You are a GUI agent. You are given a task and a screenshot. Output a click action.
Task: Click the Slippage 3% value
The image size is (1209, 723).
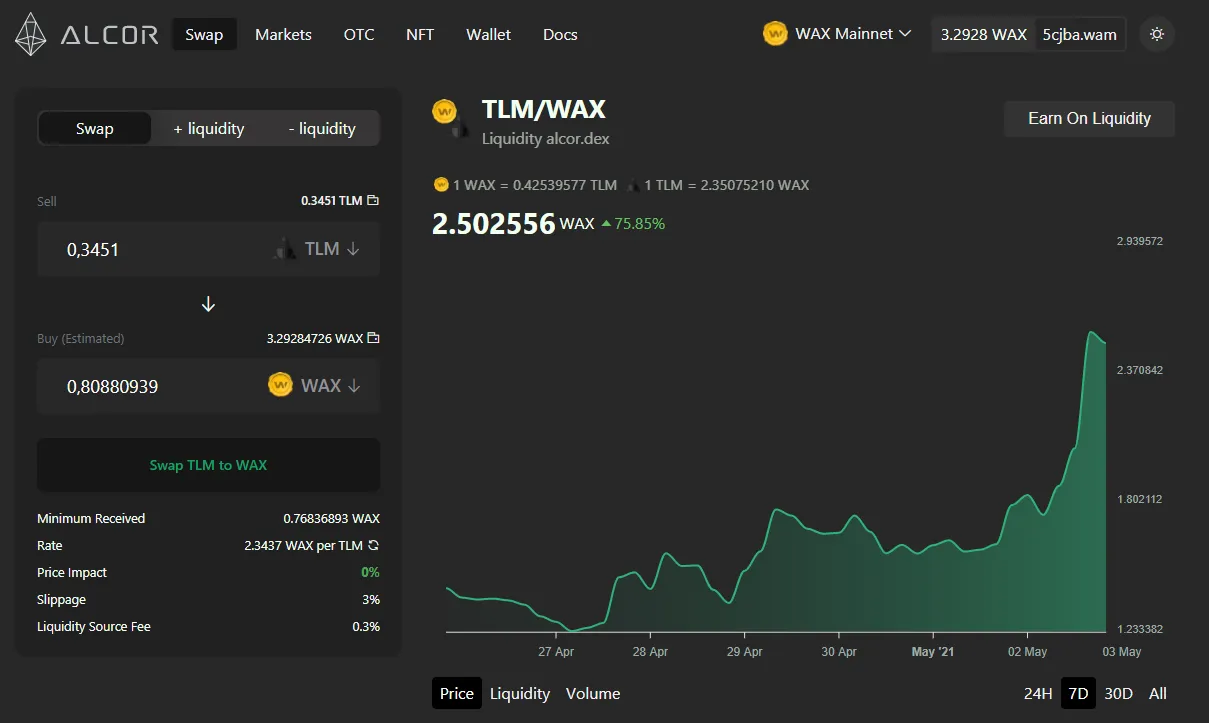[x=371, y=600]
